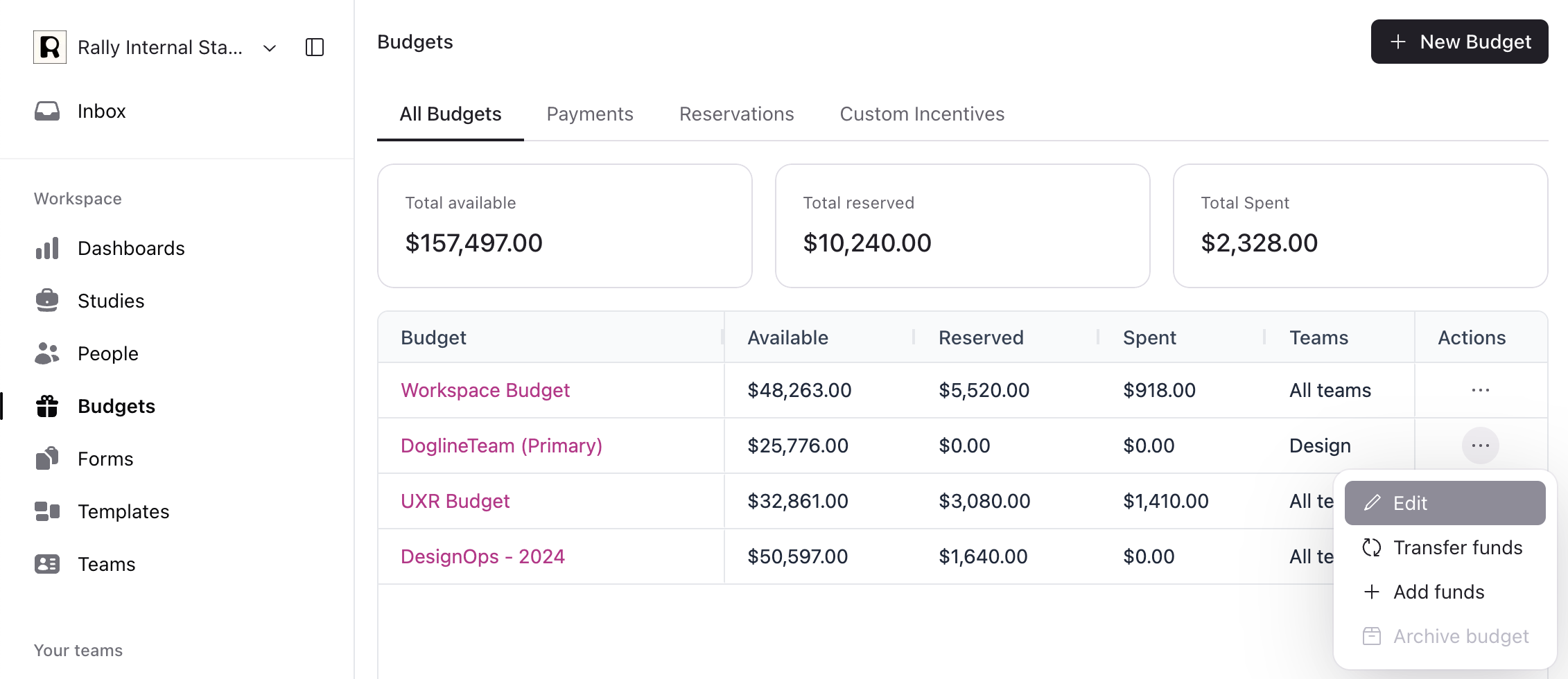Select Add funds in context menu
Screen dimensions: 1568x679
pos(1438,592)
